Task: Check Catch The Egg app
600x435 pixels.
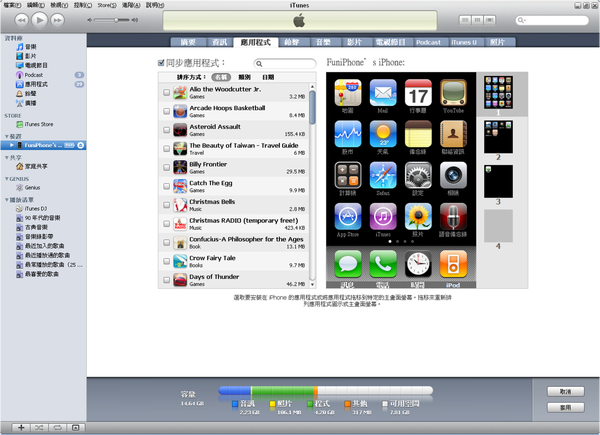Action: (166, 186)
